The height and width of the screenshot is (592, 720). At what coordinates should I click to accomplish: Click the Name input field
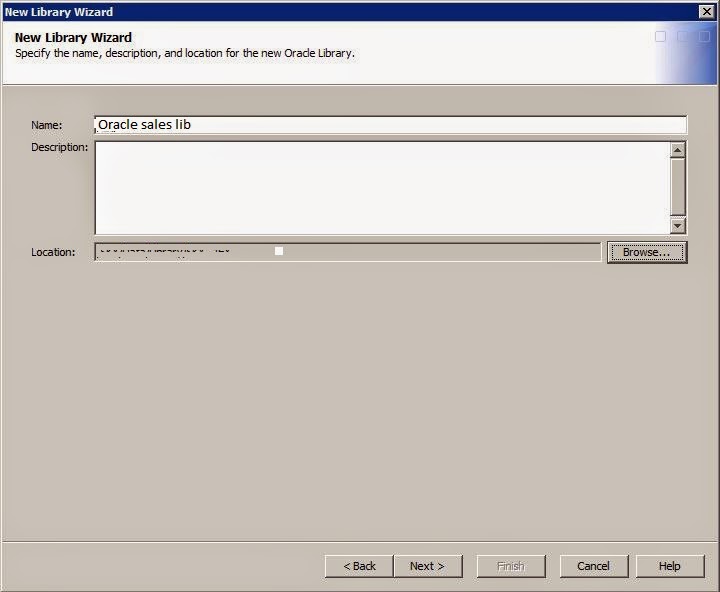coord(390,125)
